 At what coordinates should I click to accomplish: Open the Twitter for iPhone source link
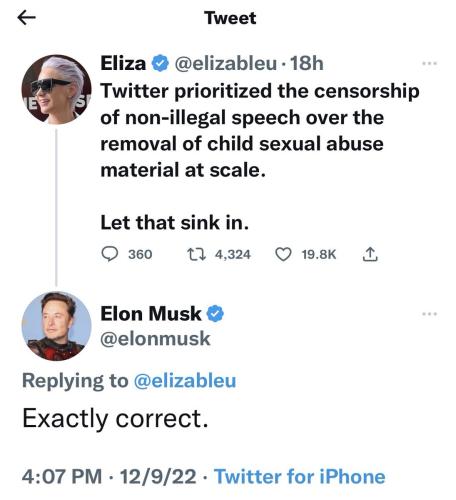tap(300, 476)
